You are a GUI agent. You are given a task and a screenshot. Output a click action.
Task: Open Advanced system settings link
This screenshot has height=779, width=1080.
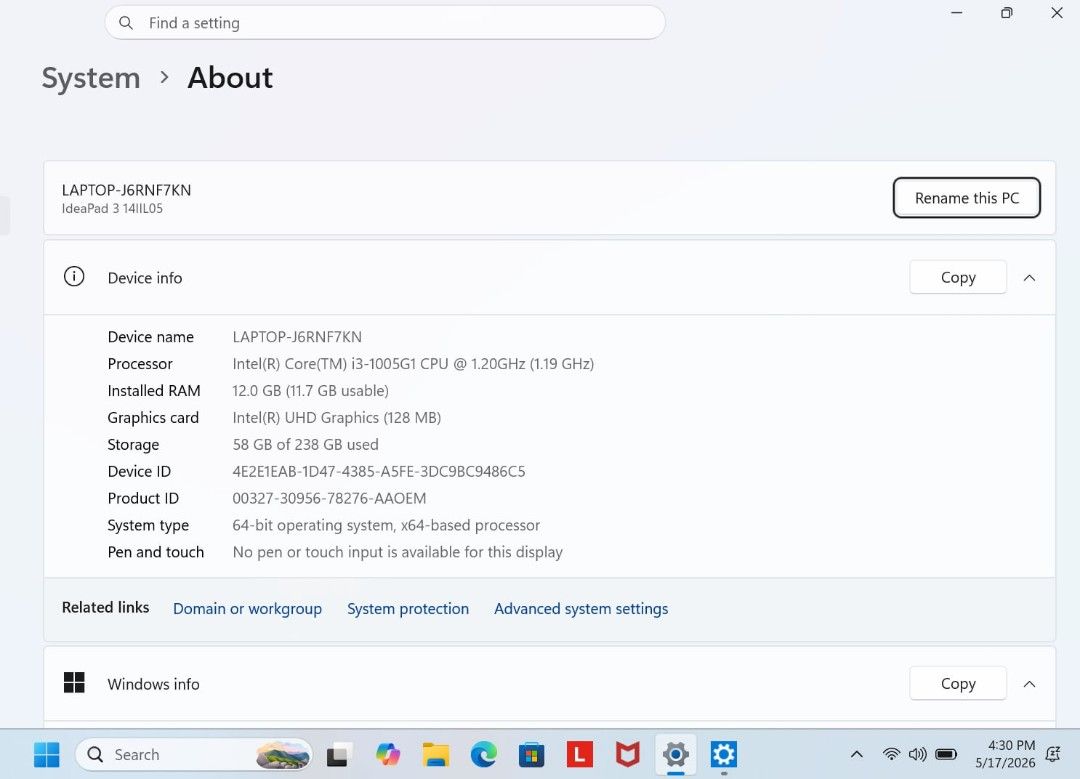[x=581, y=609]
